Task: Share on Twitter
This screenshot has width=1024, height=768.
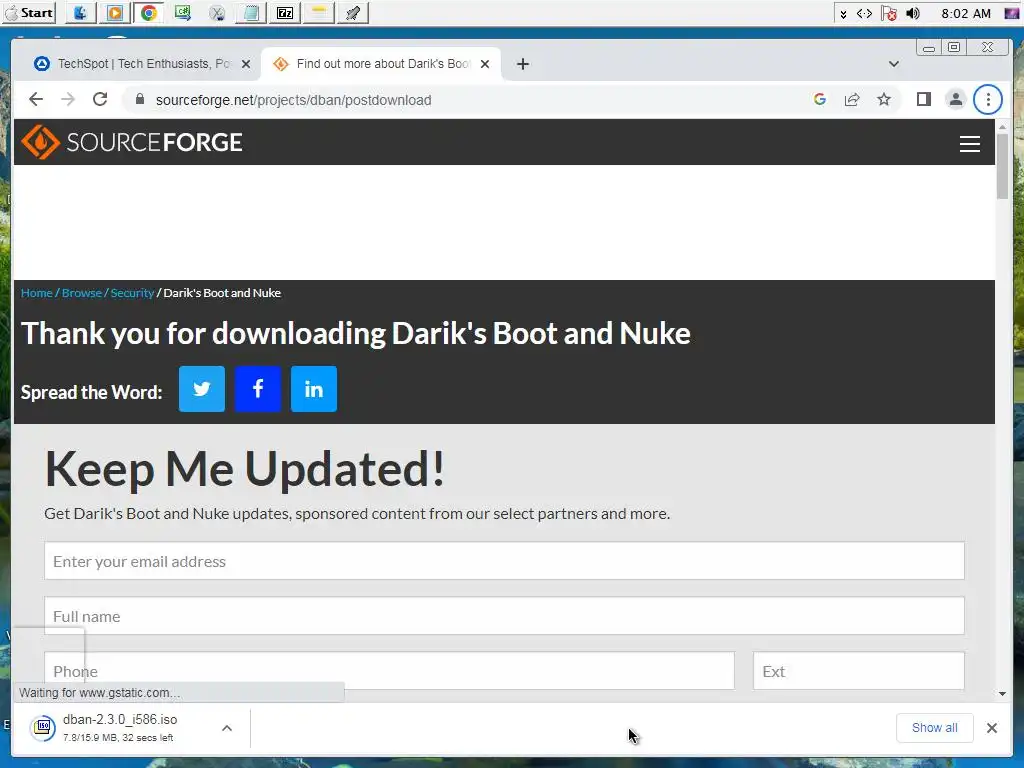Action: tap(202, 389)
